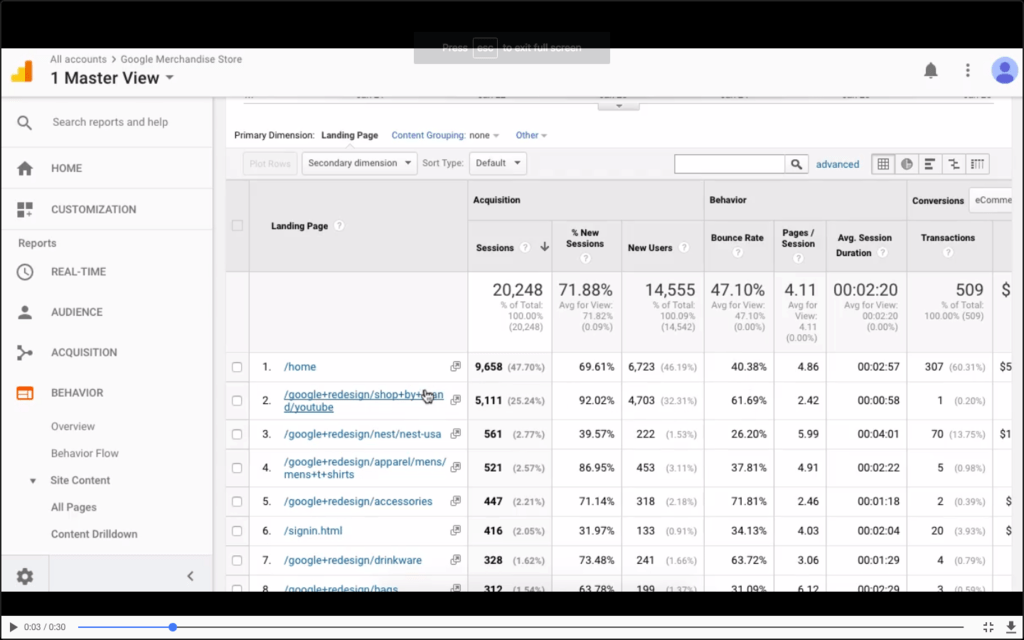This screenshot has height=640, width=1024.
Task: Tick the checkbox for the /home row
Action: tap(237, 367)
